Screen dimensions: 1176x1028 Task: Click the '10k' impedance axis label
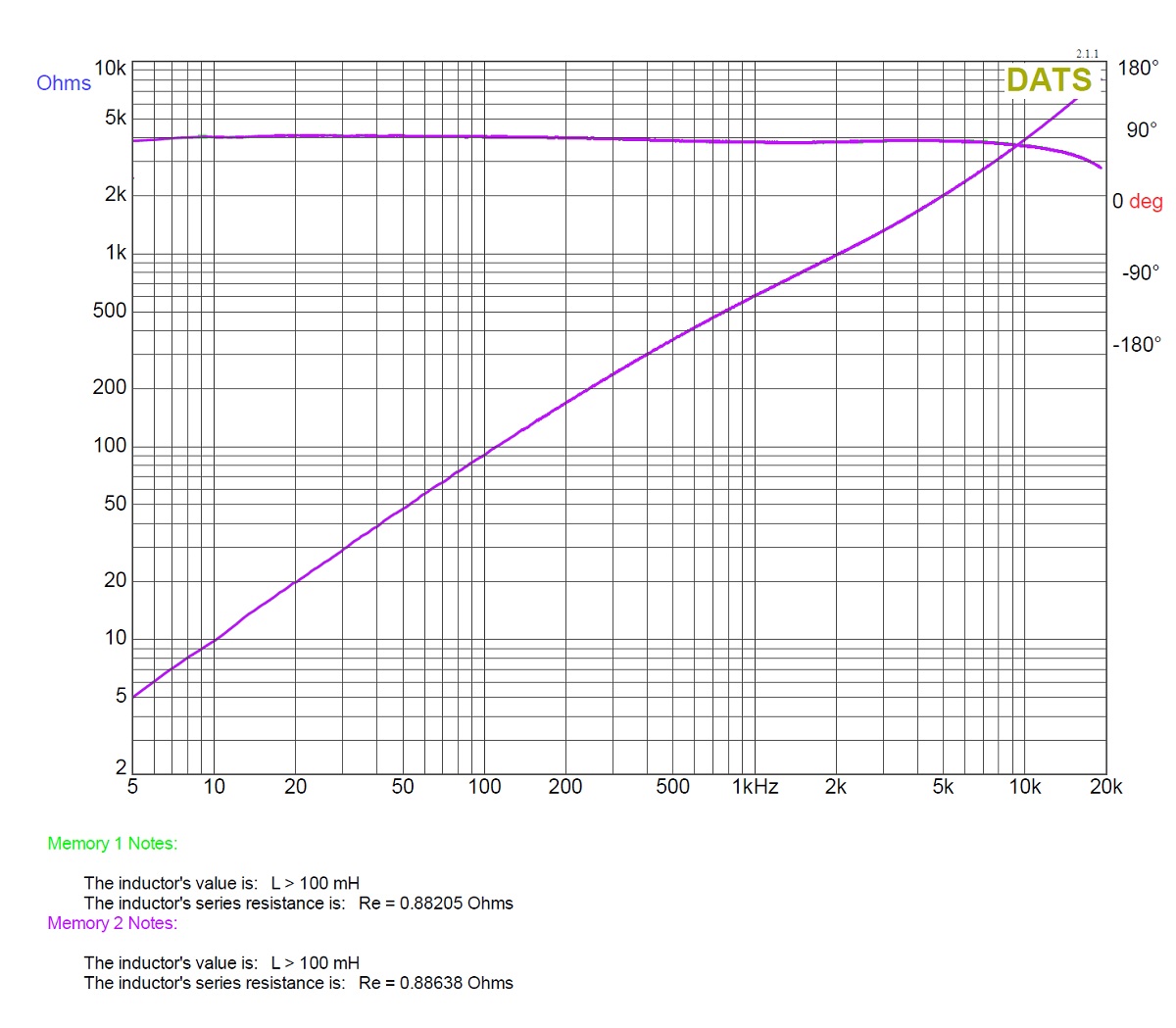[111, 69]
